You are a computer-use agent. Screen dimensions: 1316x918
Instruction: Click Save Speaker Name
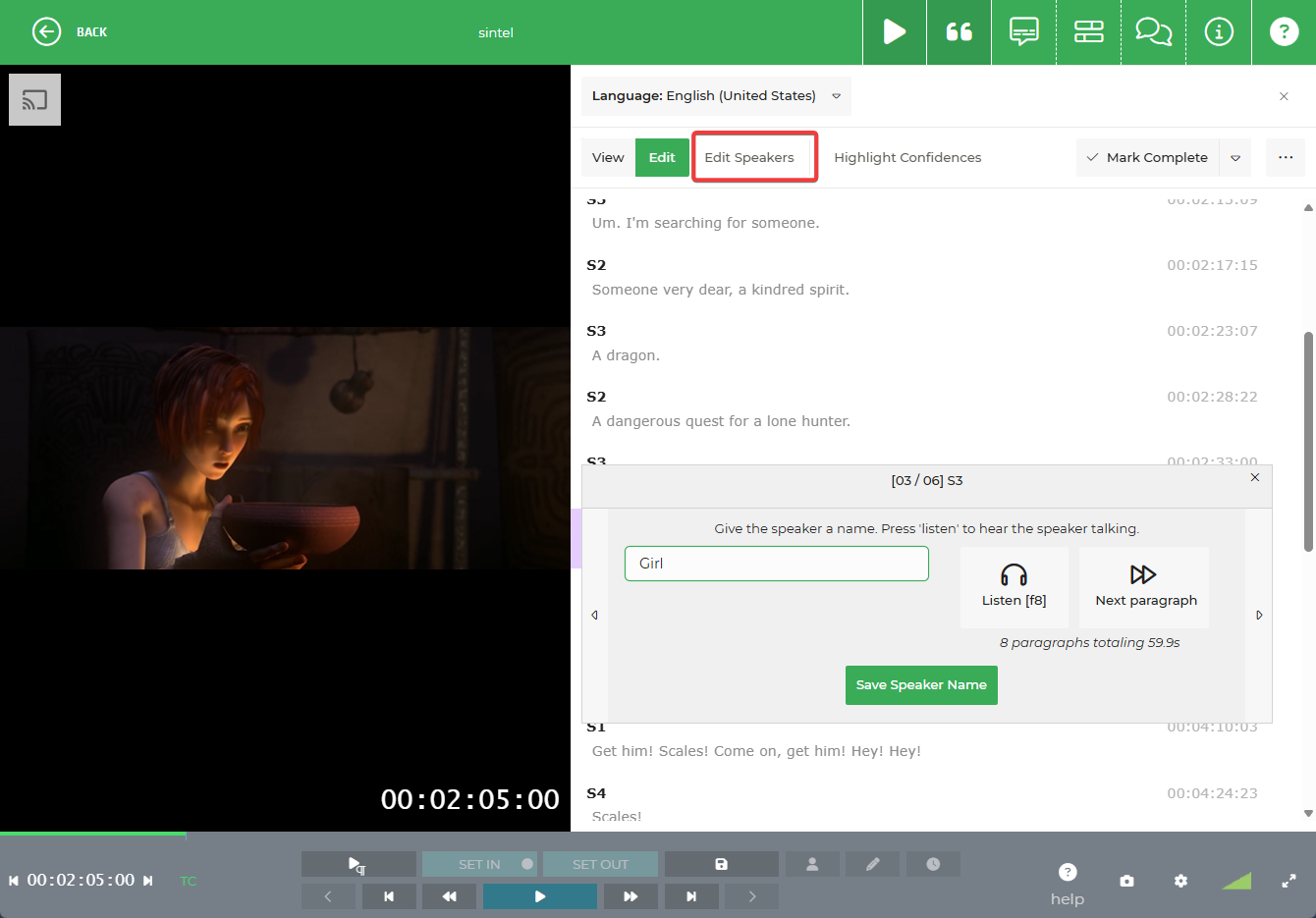tap(921, 685)
